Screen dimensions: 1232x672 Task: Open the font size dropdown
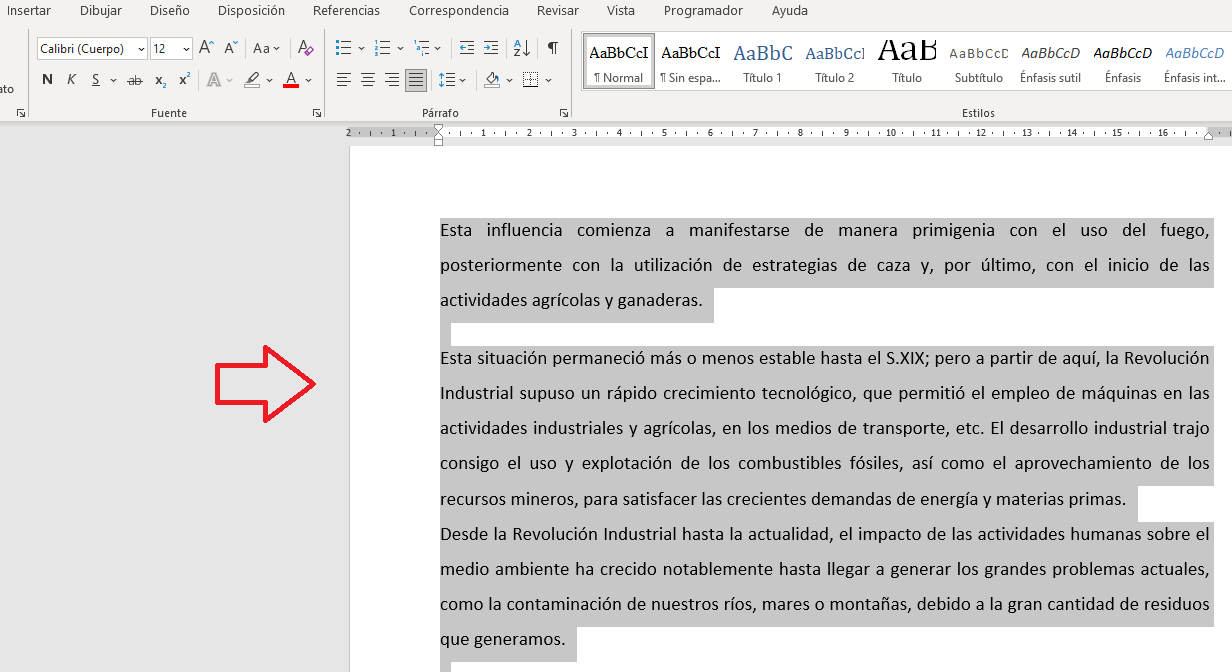pos(186,49)
